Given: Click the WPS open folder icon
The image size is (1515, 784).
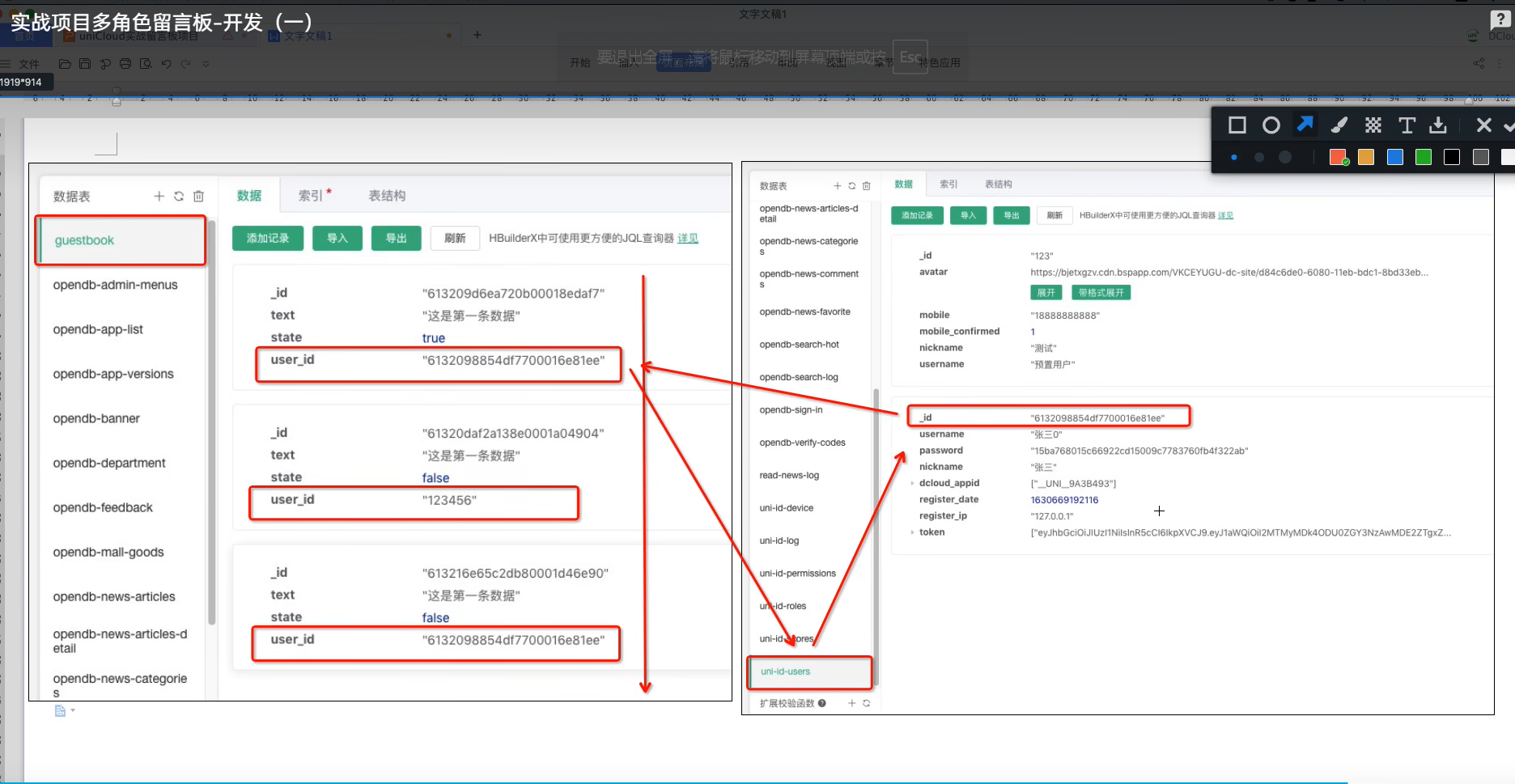Looking at the screenshot, I should click(x=65, y=64).
